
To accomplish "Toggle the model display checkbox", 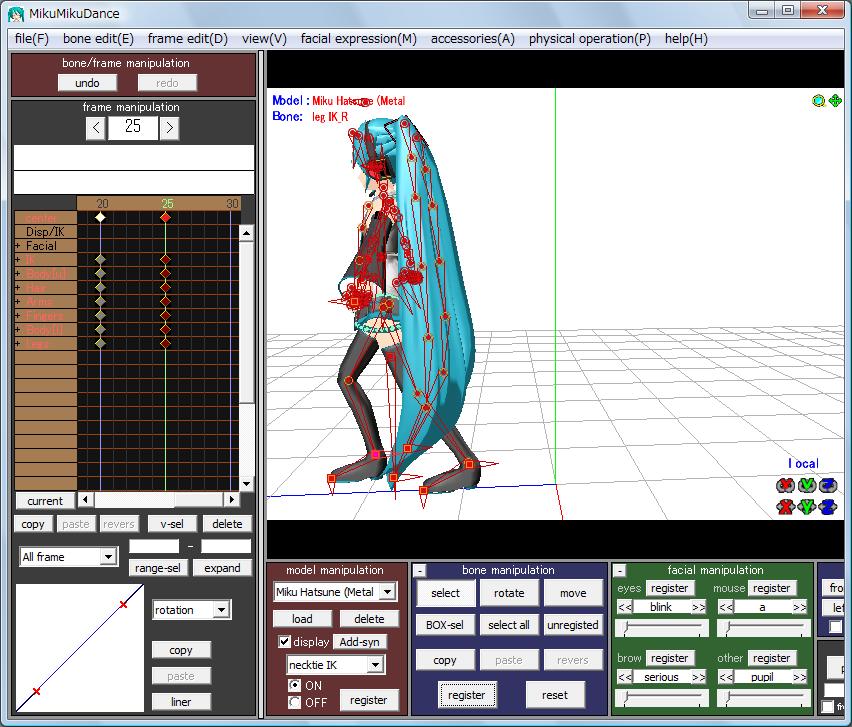I will point(284,642).
